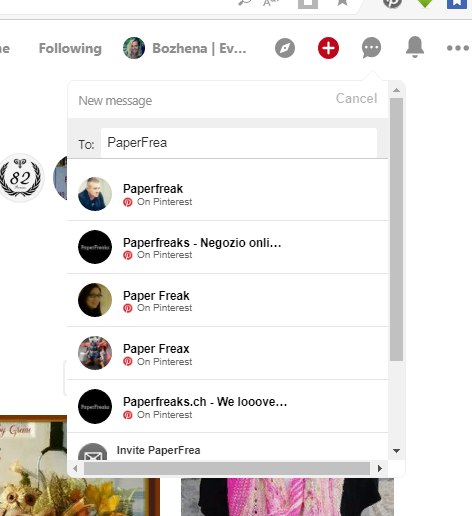
Task: Click the Paperfreak man avatar photo
Action: [95, 194]
